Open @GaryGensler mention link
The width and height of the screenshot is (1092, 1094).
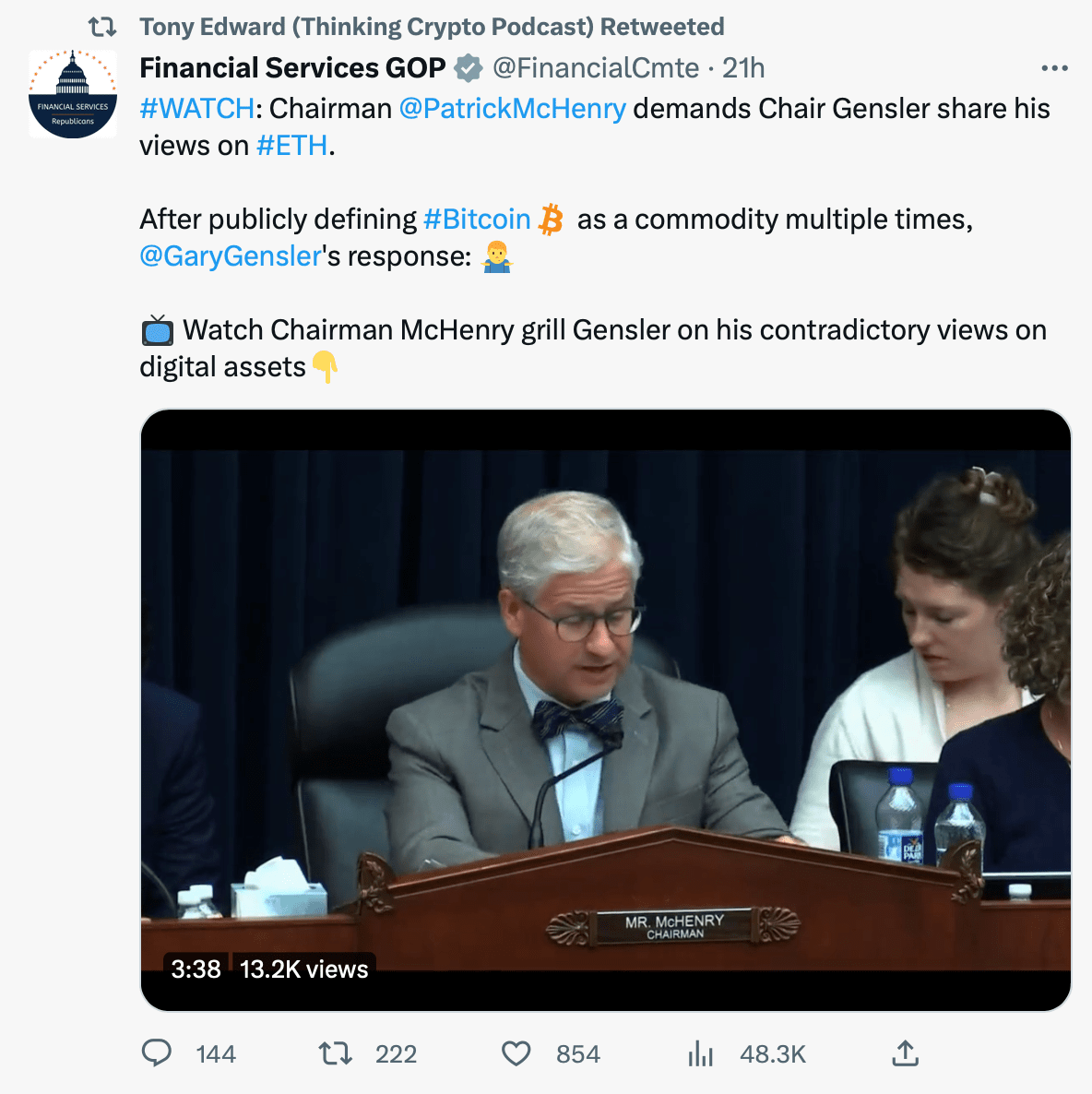[230, 256]
